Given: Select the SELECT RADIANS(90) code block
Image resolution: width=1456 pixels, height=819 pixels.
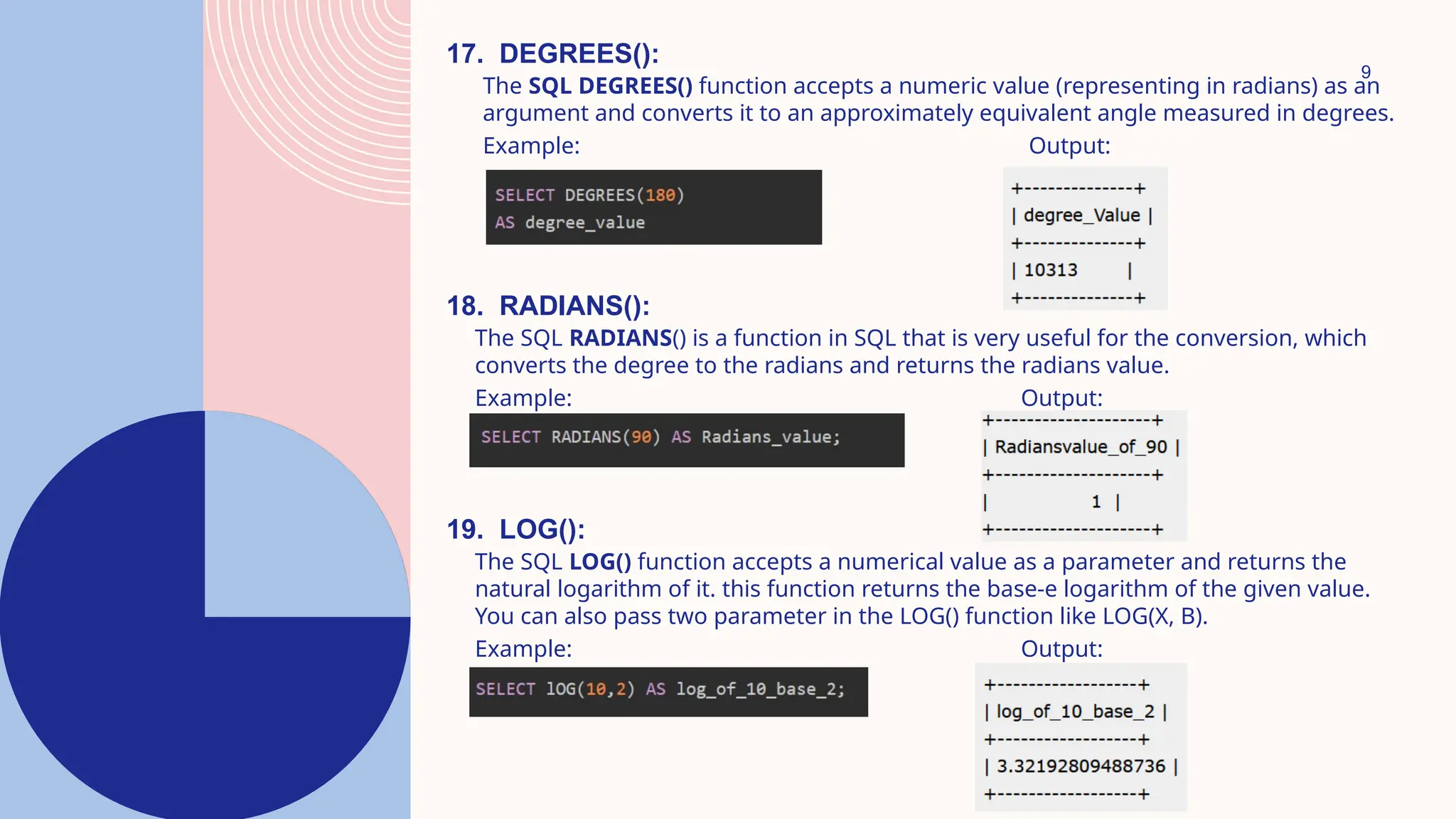Looking at the screenshot, I should 686,440.
